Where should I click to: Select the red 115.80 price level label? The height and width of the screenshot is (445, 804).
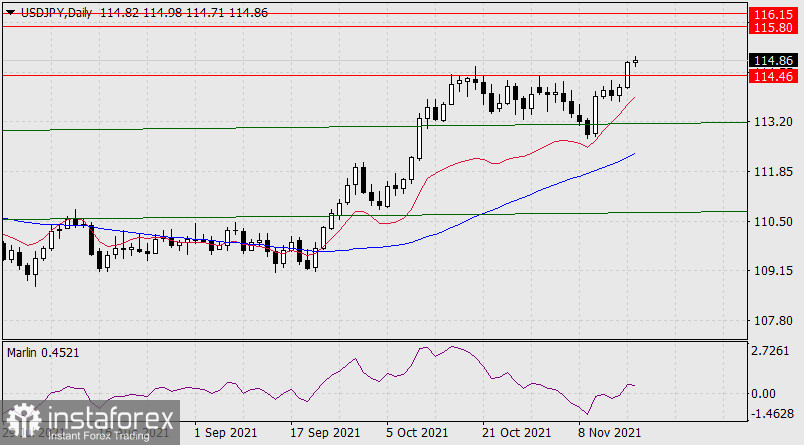[772, 30]
